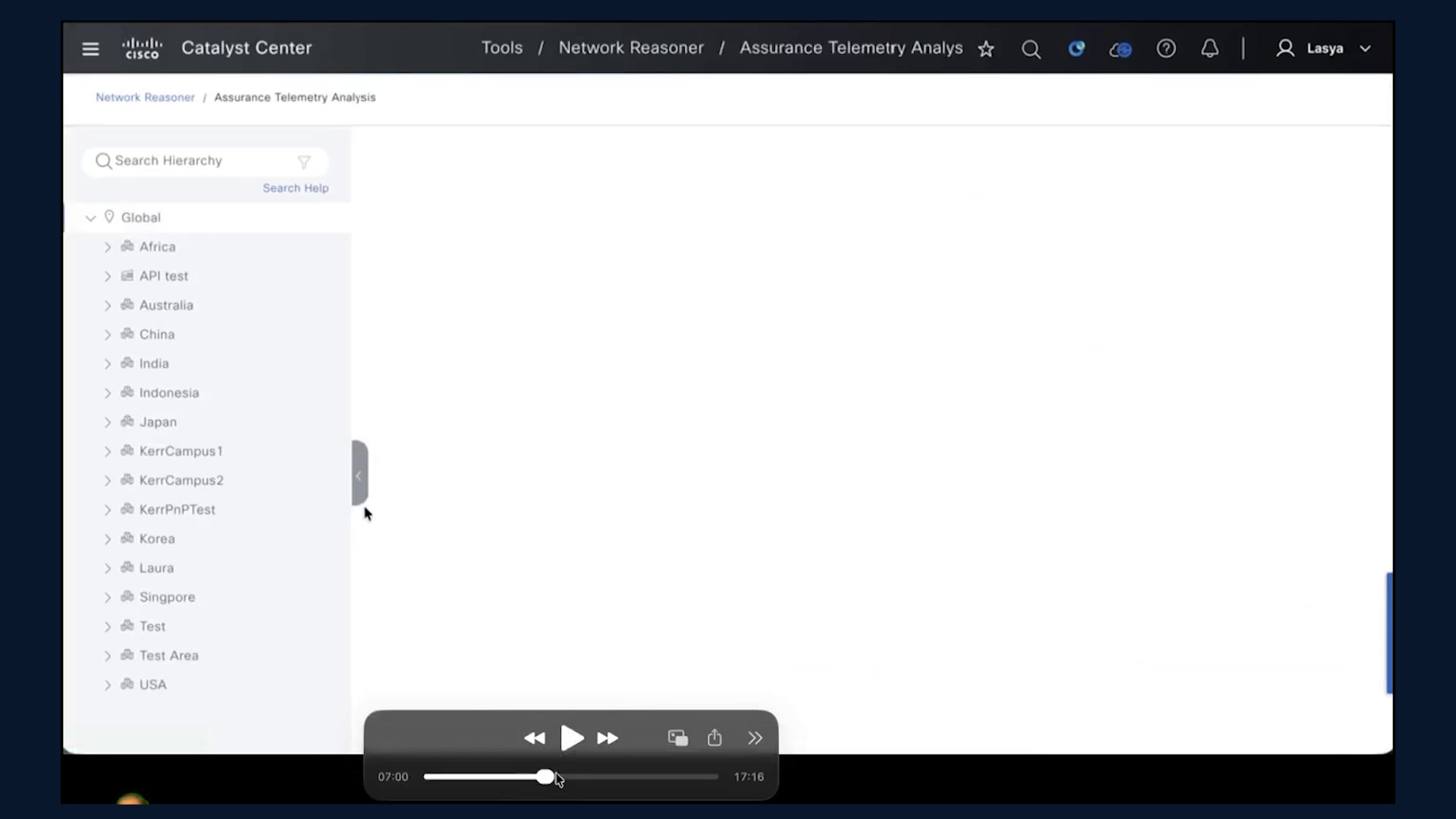The image size is (1456, 819).
Task: Expand the KerrCampus1 site node
Action: (x=108, y=451)
